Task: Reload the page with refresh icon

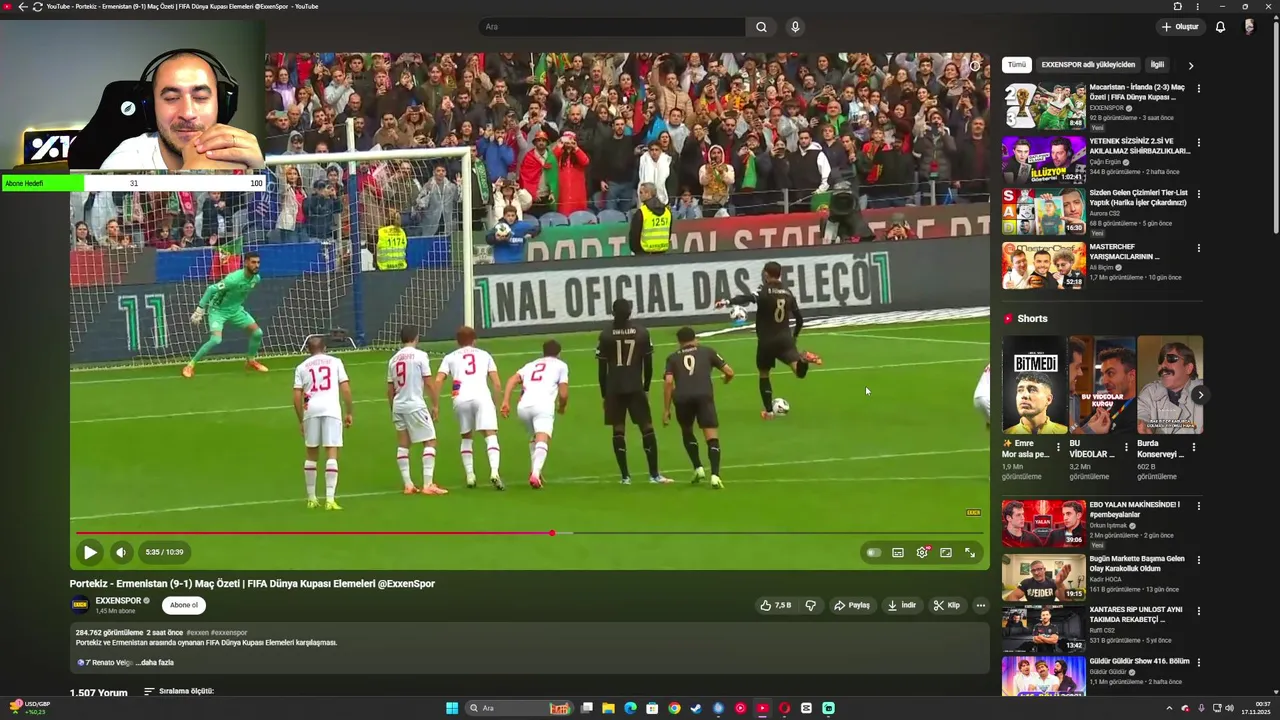Action: click(37, 6)
